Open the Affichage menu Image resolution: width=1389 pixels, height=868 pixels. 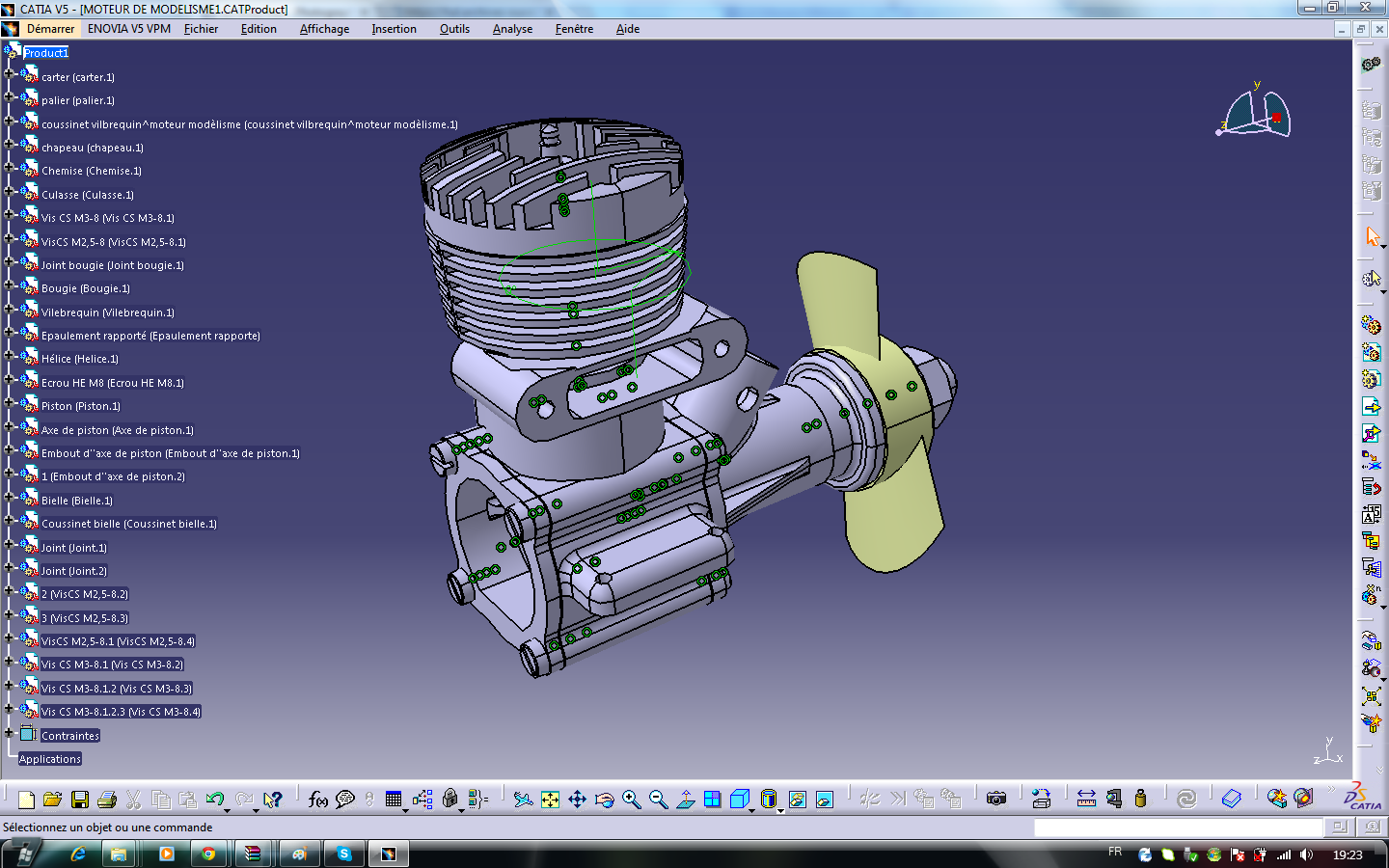(324, 29)
